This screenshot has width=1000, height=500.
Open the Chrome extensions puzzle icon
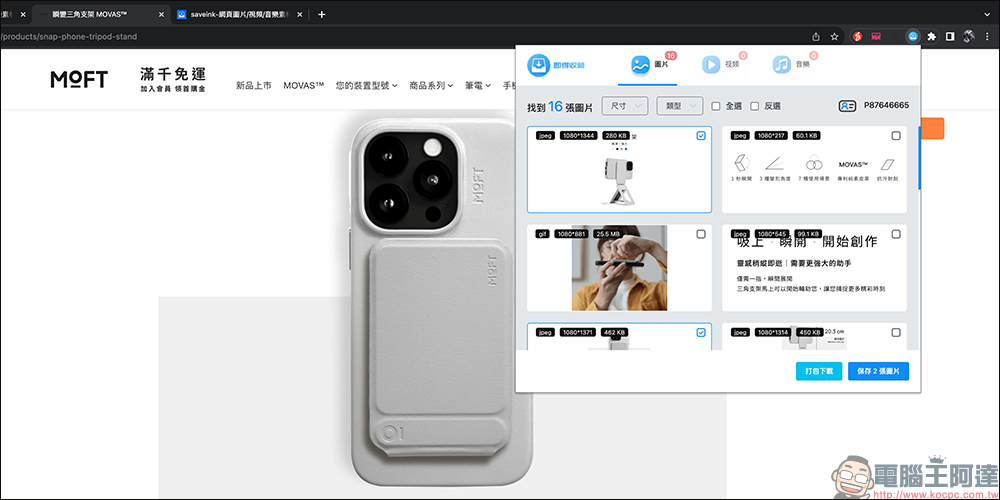[932, 36]
